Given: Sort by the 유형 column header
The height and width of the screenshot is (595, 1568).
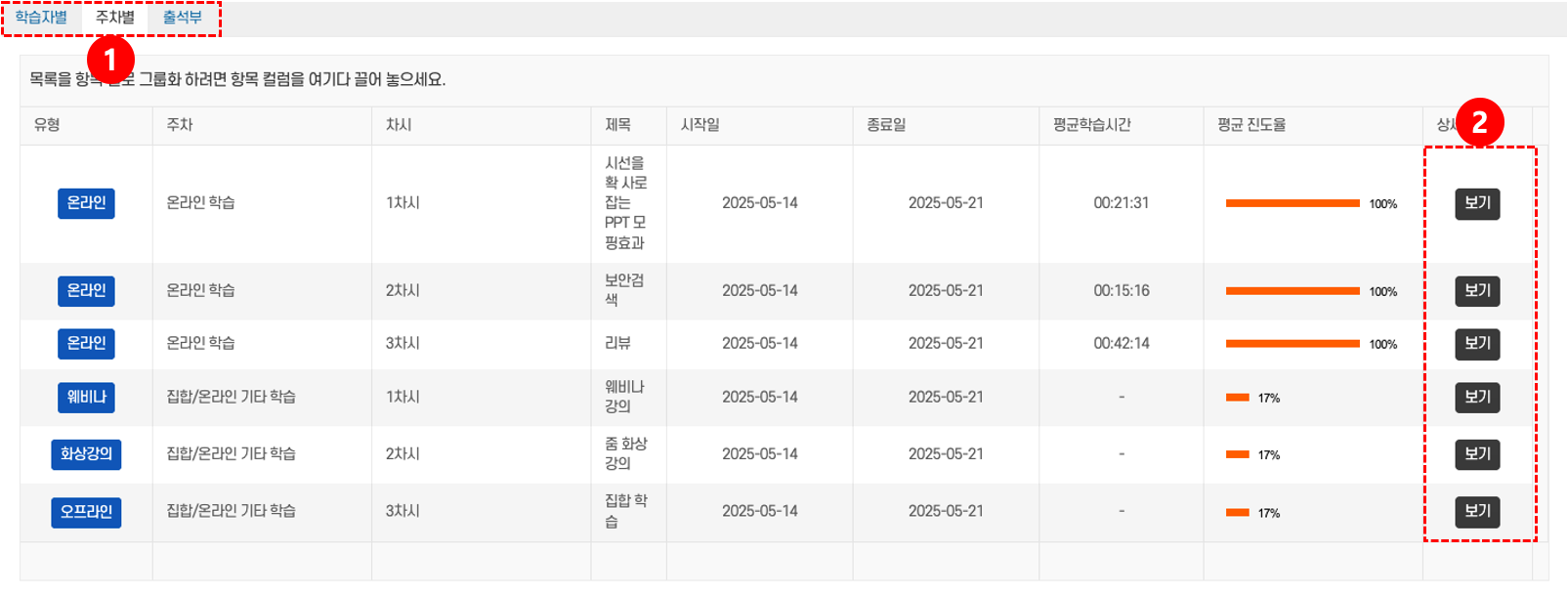Looking at the screenshot, I should click(x=47, y=125).
